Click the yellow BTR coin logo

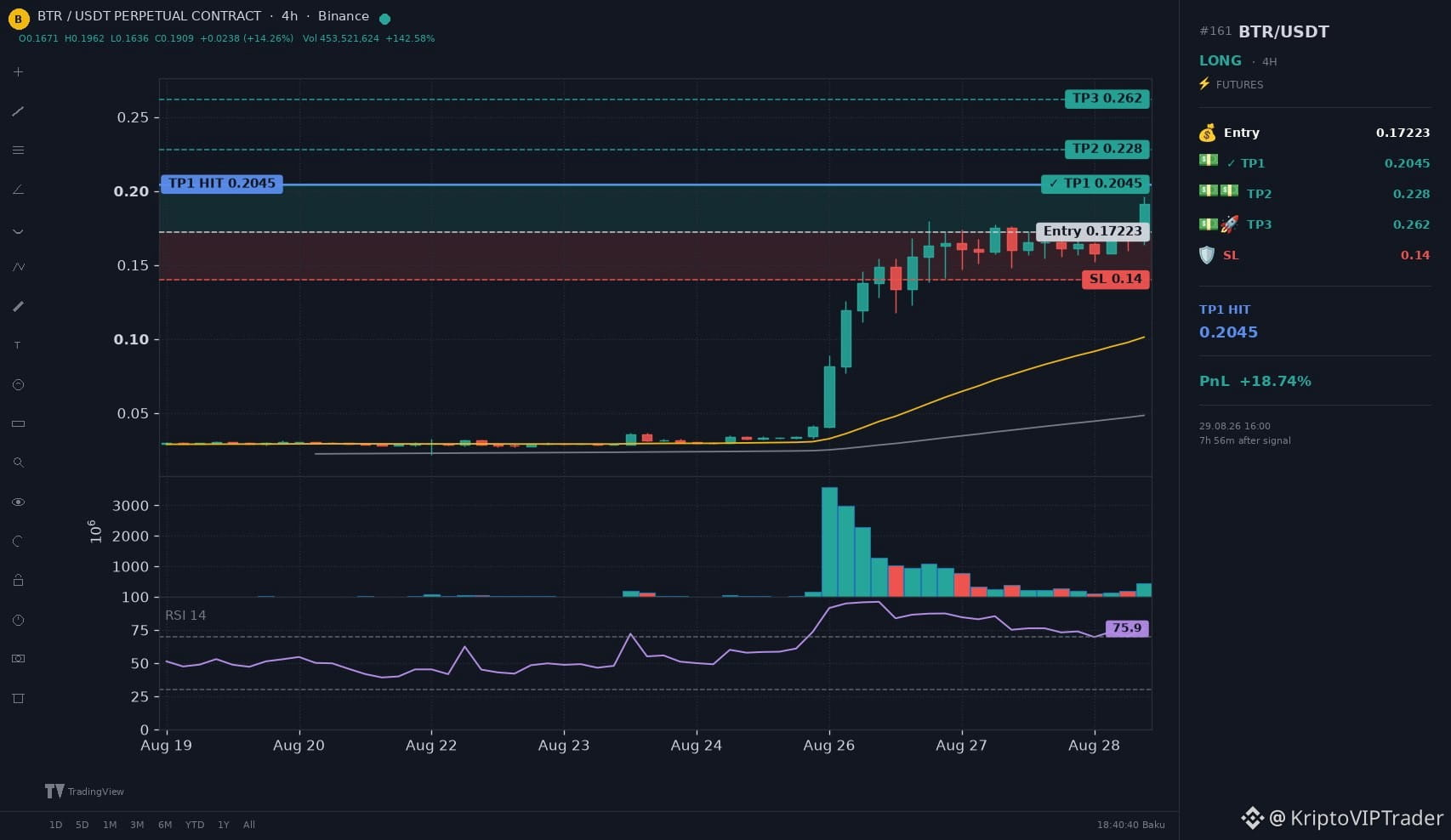click(x=18, y=18)
